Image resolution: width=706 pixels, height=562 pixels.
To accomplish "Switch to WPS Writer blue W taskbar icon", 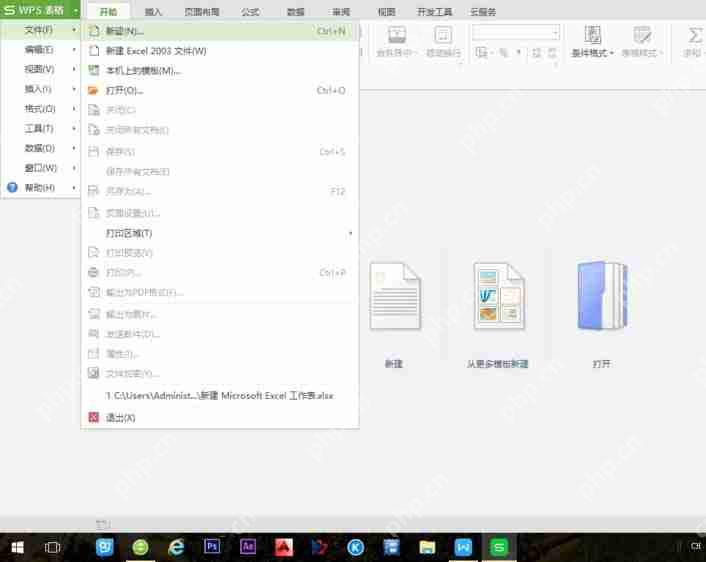I will tap(463, 547).
